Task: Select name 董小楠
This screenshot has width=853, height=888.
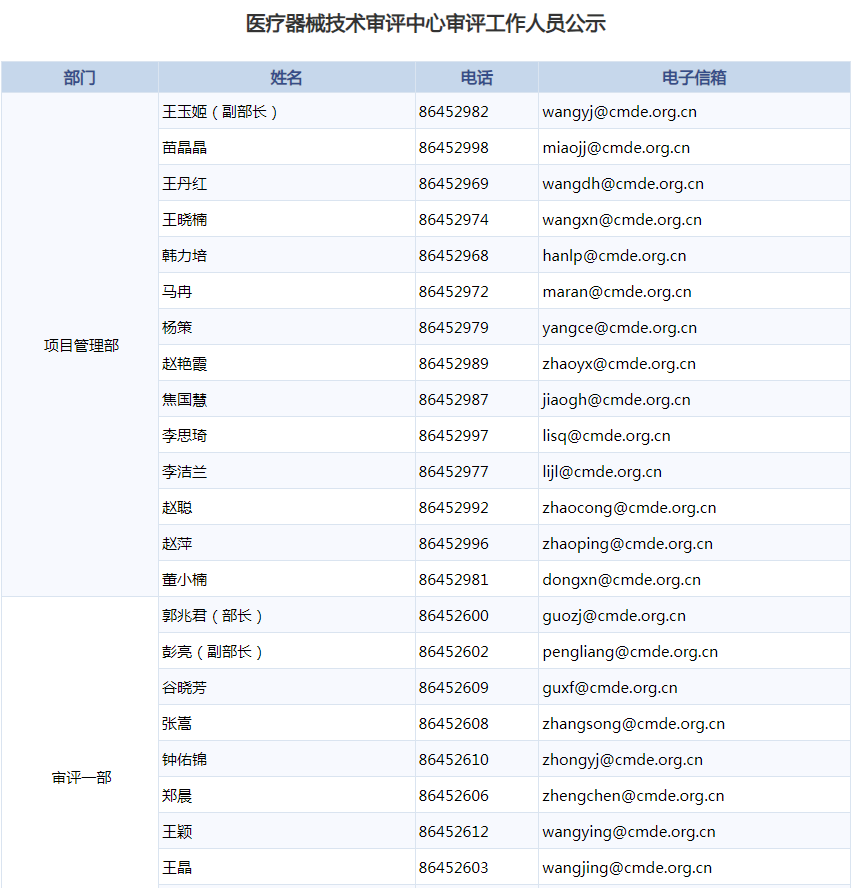Action: pos(185,579)
